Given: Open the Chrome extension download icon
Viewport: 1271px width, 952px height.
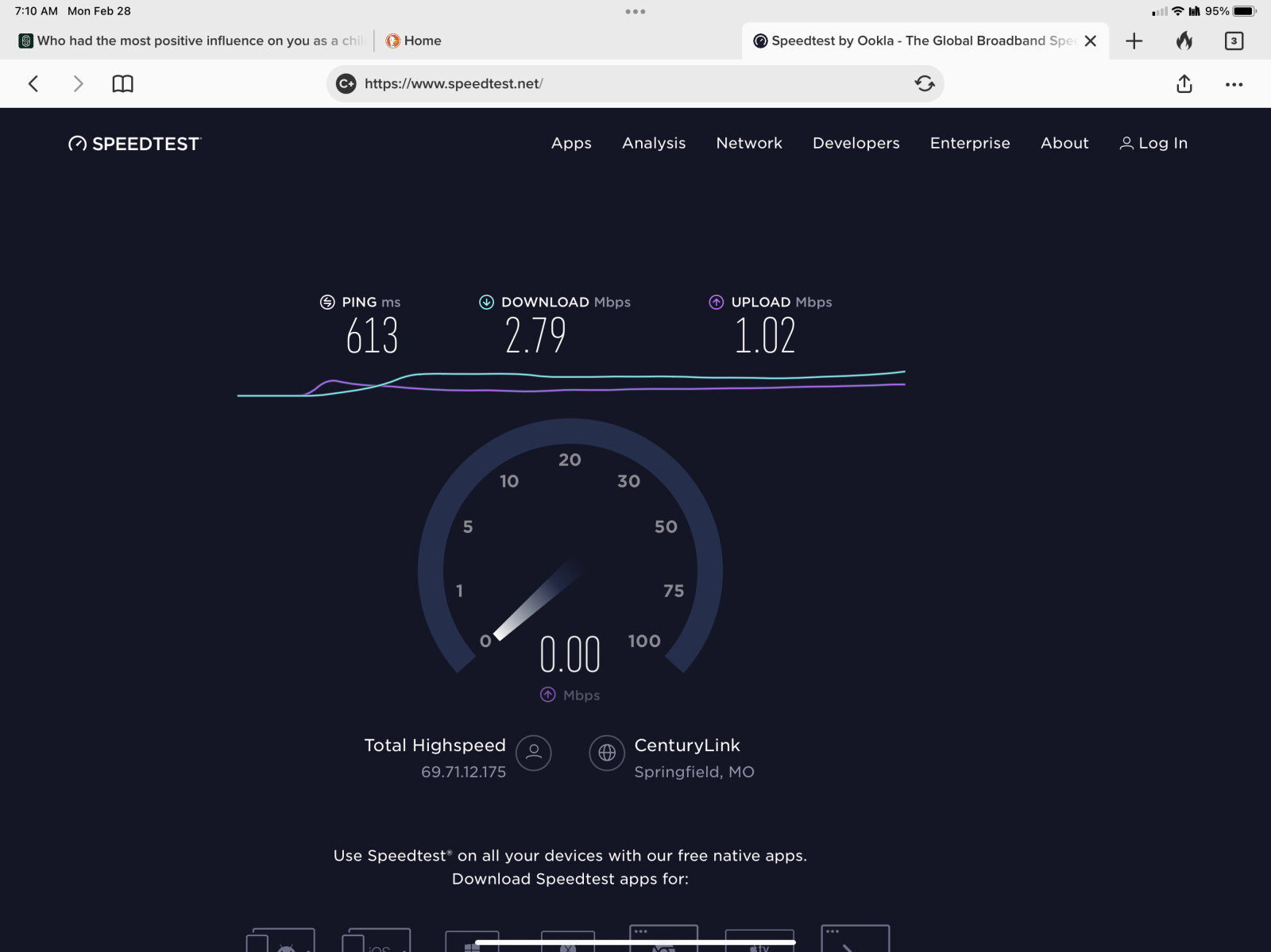Looking at the screenshot, I should coord(663,938).
